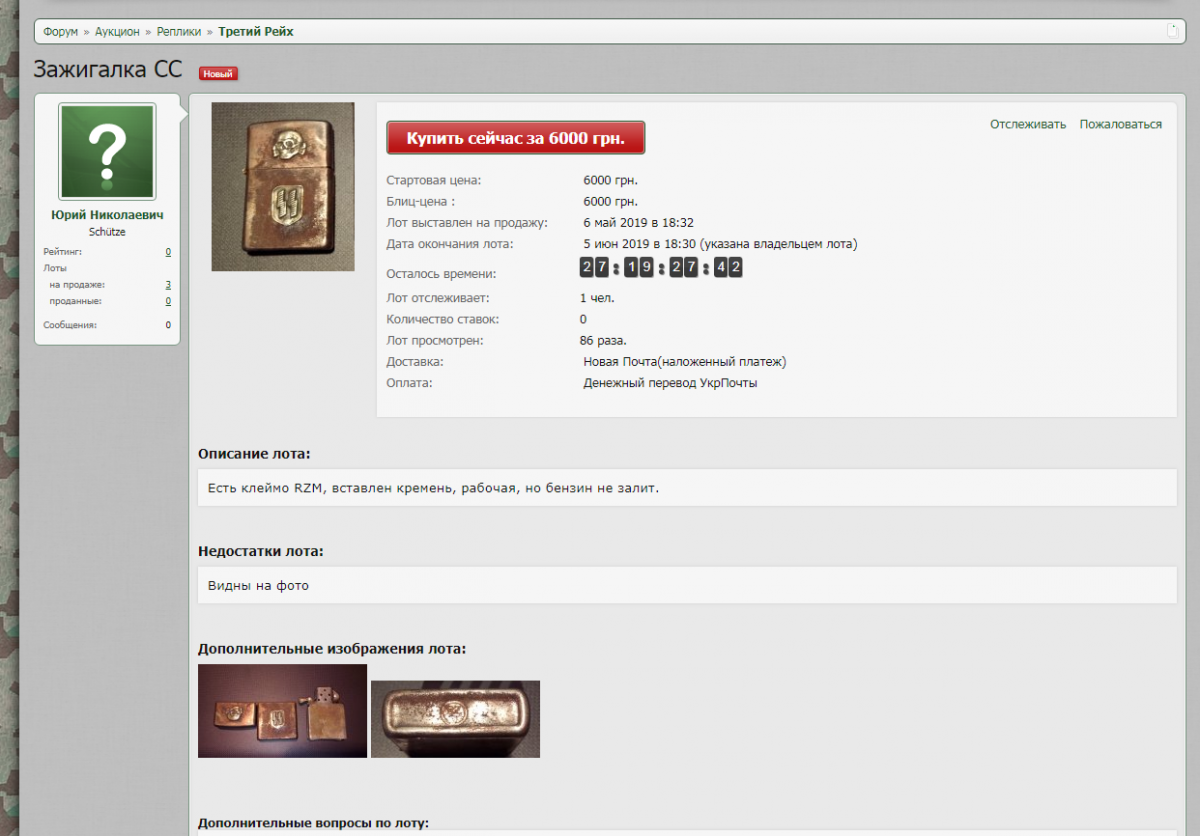Viewport: 1200px width, 836px height.
Task: Click the Отслеживать link
Action: click(1028, 124)
